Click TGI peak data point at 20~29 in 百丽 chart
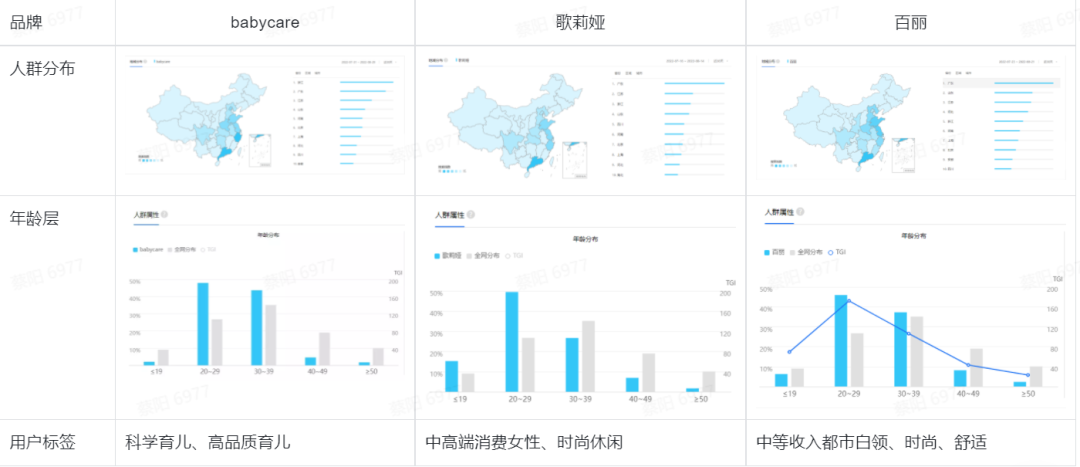Screen dimensions: 1080x467 pyautogui.click(x=848, y=300)
